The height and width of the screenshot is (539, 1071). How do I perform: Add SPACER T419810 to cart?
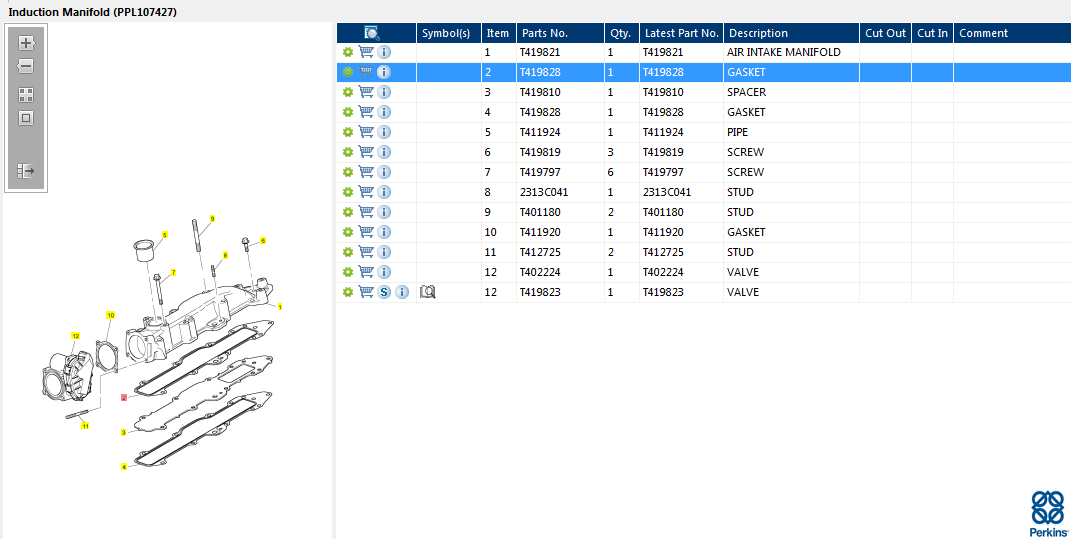point(366,92)
